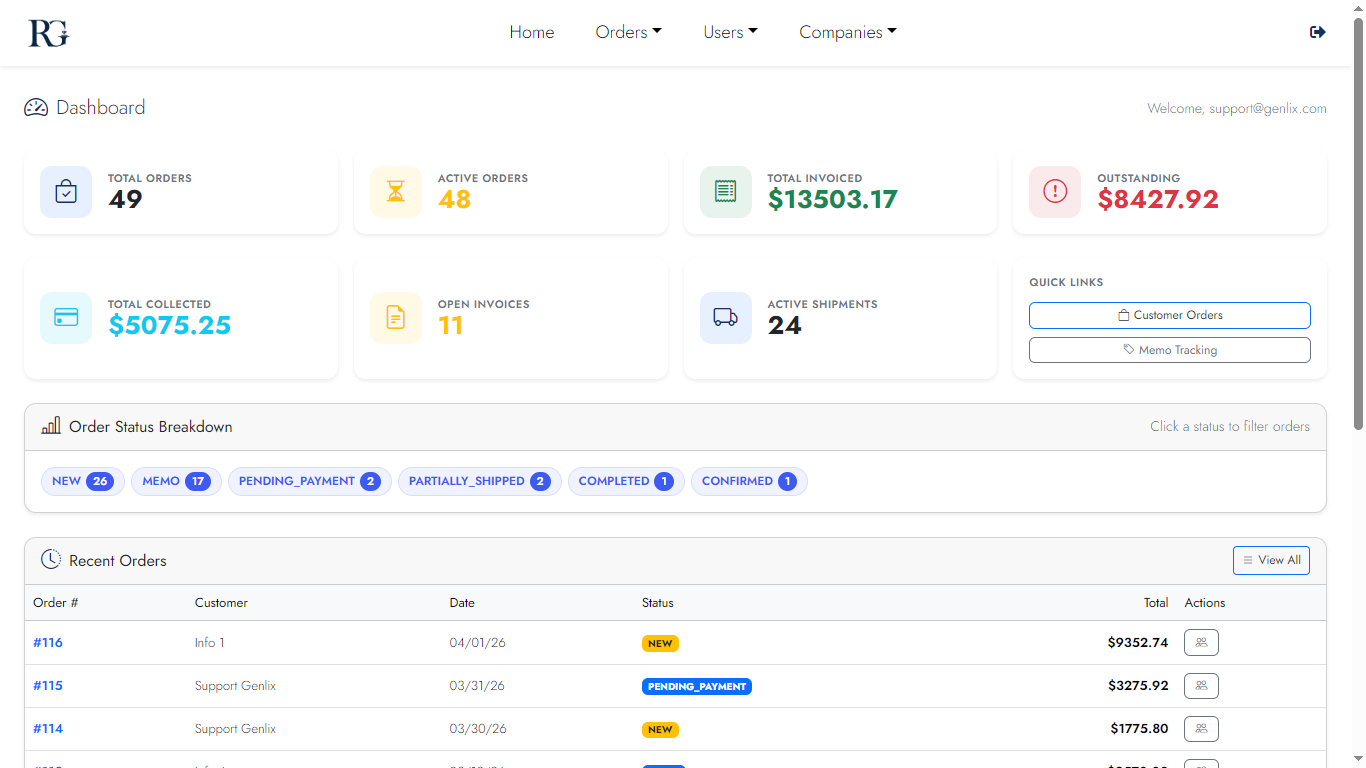The width and height of the screenshot is (1366, 768).
Task: Open the Companies dropdown menu
Action: pyautogui.click(x=847, y=32)
